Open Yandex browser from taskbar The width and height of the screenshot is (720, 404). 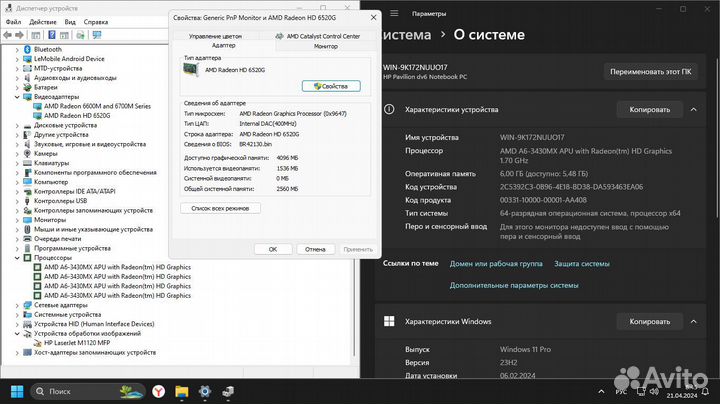point(158,392)
